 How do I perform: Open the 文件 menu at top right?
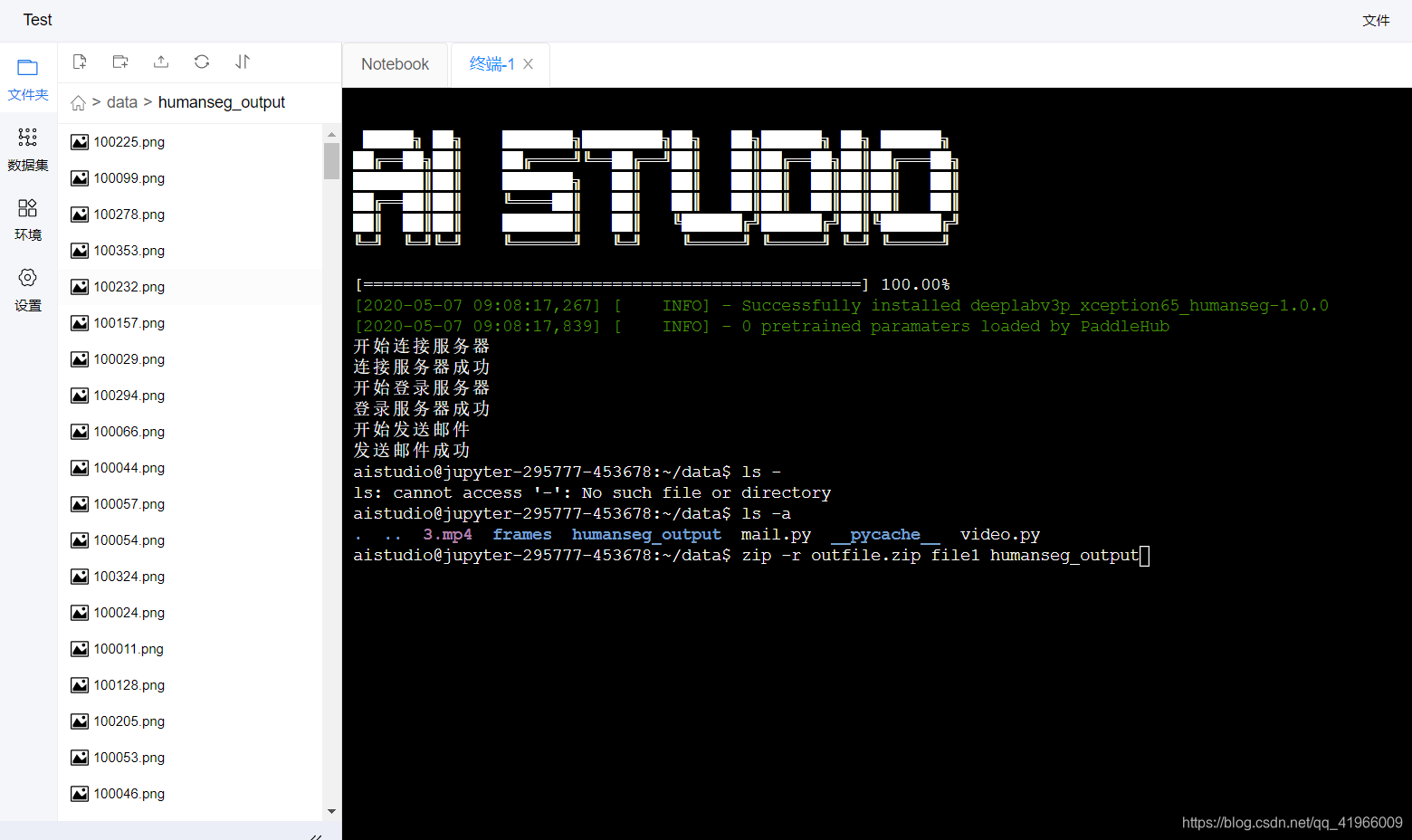1376,21
